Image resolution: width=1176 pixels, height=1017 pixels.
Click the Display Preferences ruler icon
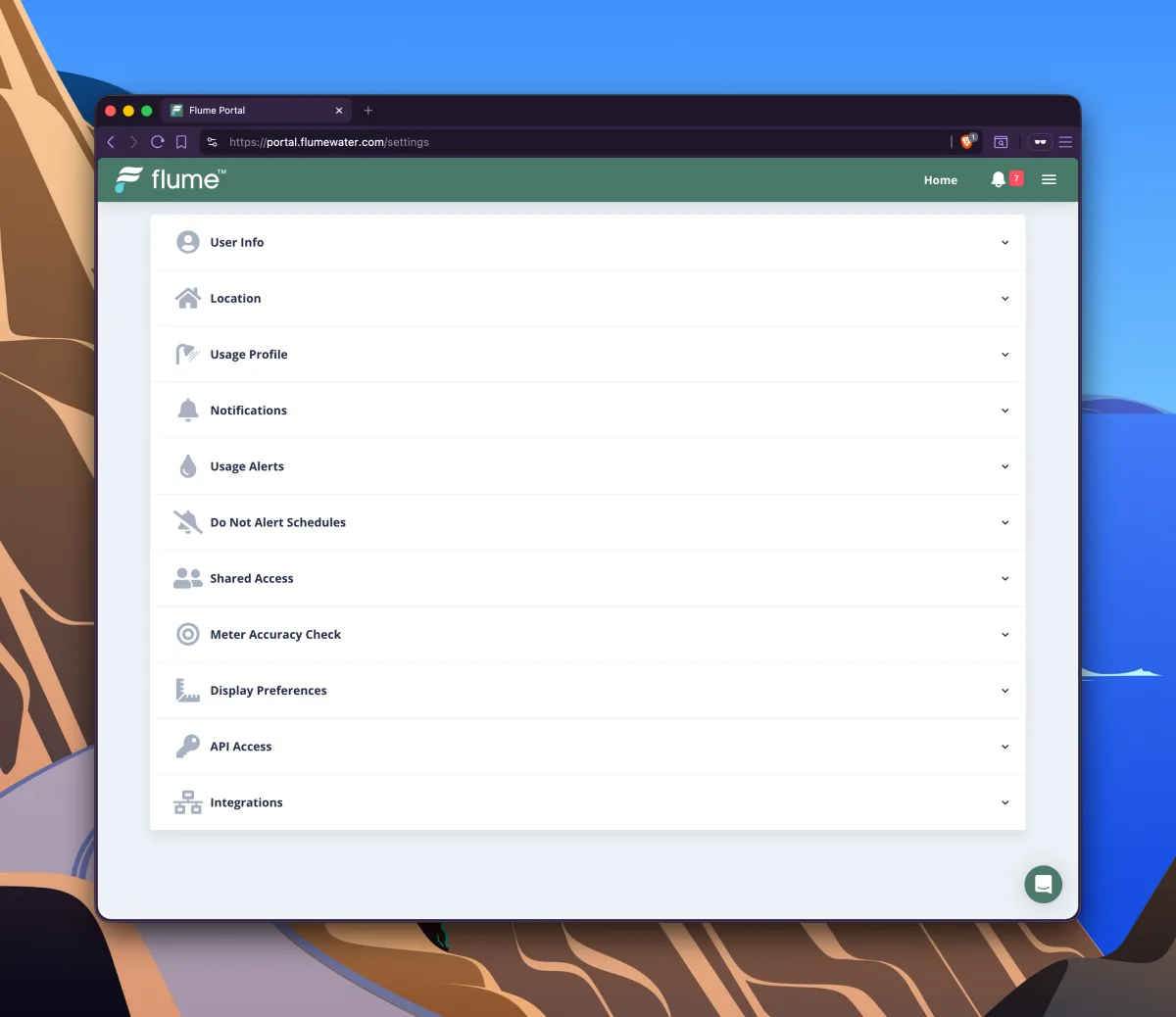[x=187, y=690]
